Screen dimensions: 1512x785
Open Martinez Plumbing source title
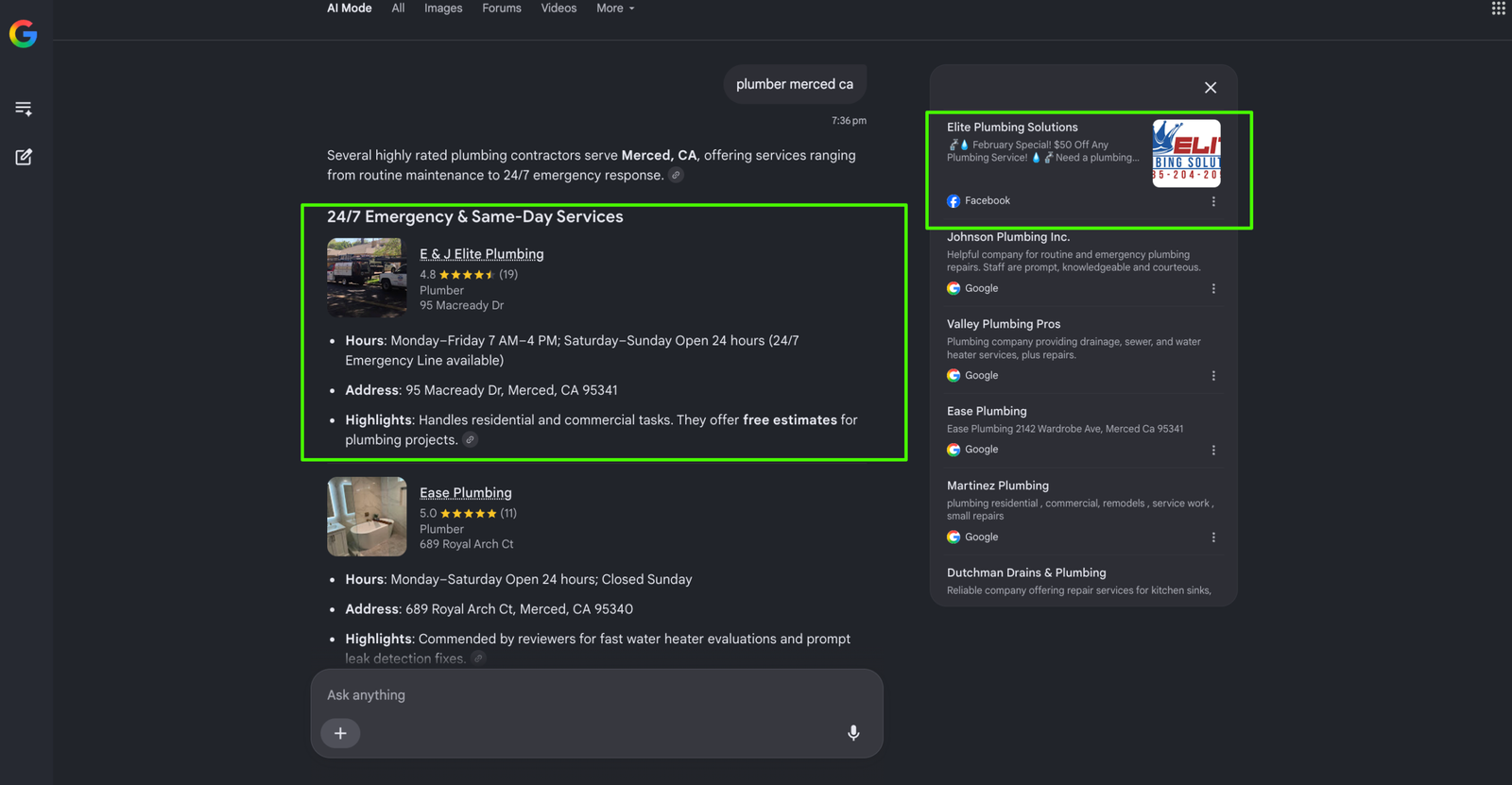[x=998, y=486]
